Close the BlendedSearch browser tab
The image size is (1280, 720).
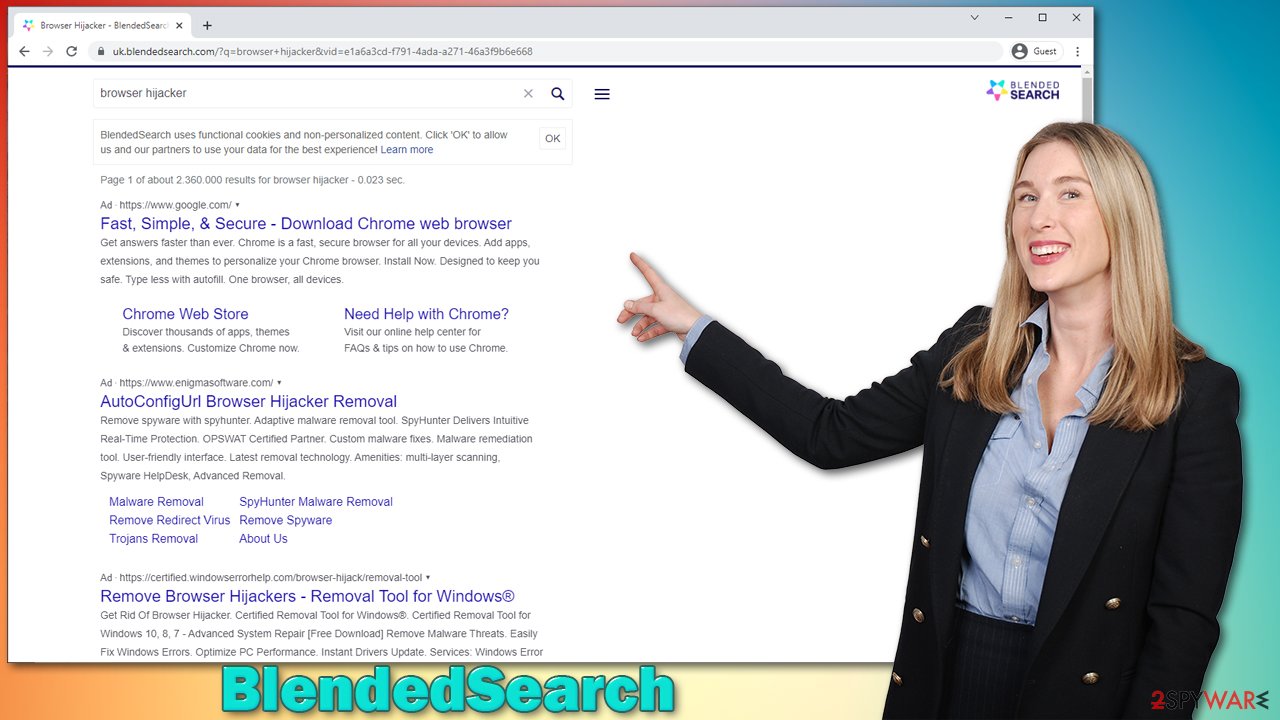(x=181, y=25)
